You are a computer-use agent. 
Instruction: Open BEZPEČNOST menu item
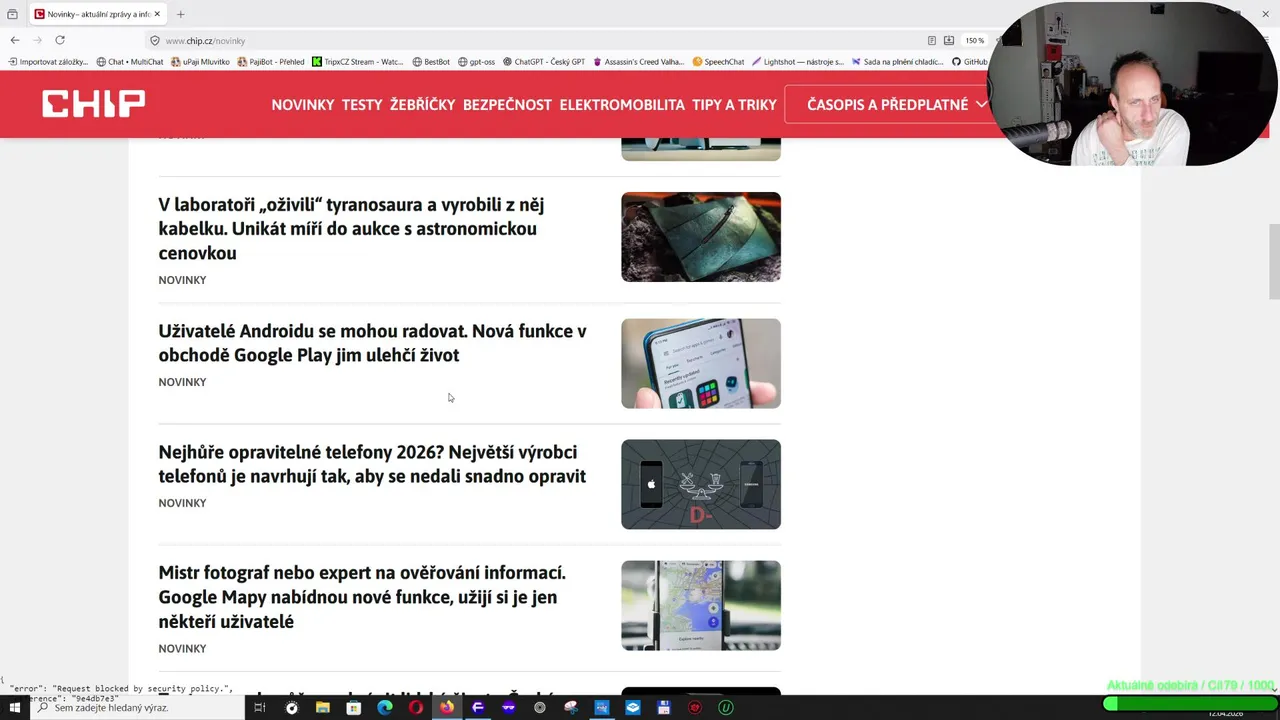click(x=507, y=104)
